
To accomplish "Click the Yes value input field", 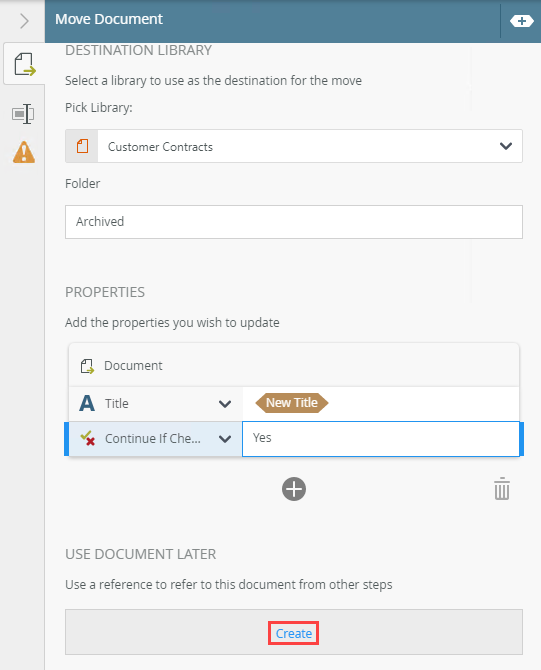I will click(x=381, y=439).
